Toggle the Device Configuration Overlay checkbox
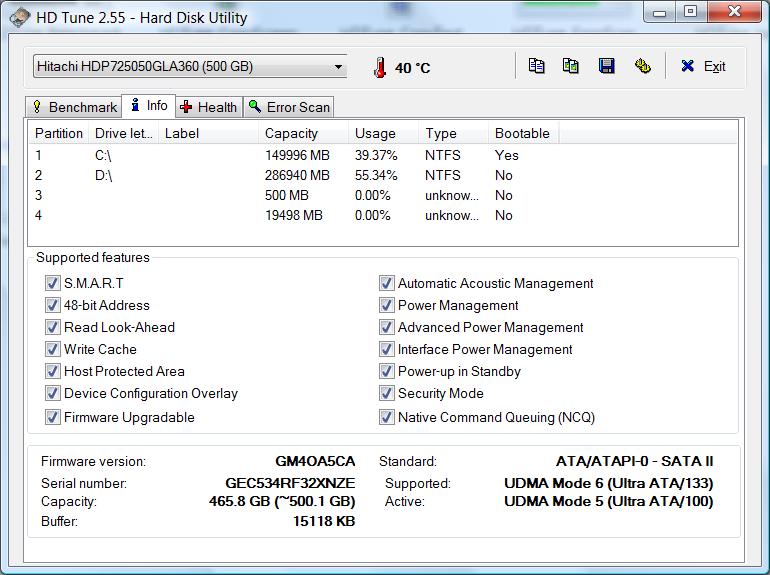The image size is (770, 575). click(x=53, y=393)
